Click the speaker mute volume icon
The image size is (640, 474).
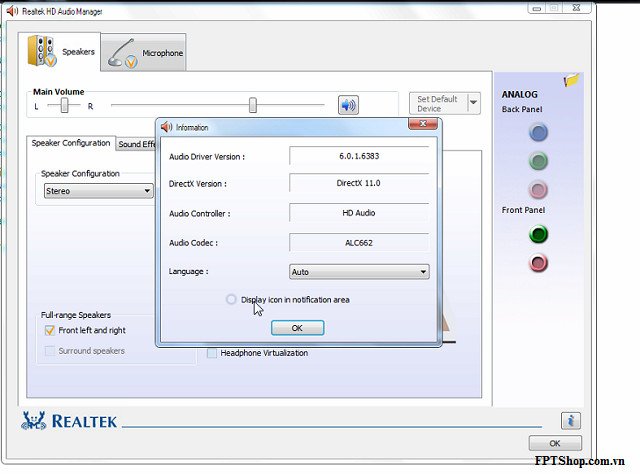[348, 105]
